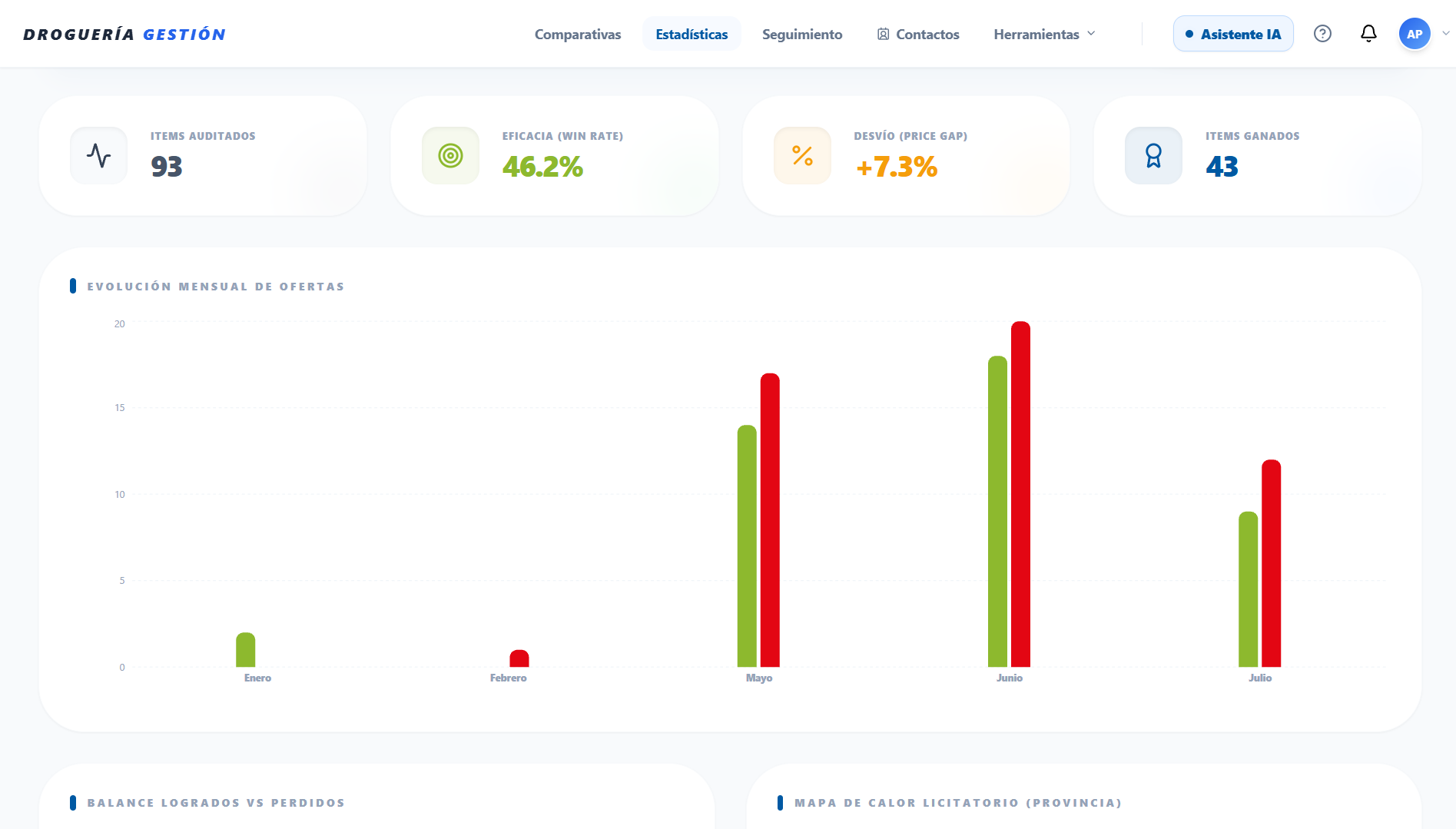Click the green bar for Mayo
Screen dimensions: 1456x829
coord(747,545)
